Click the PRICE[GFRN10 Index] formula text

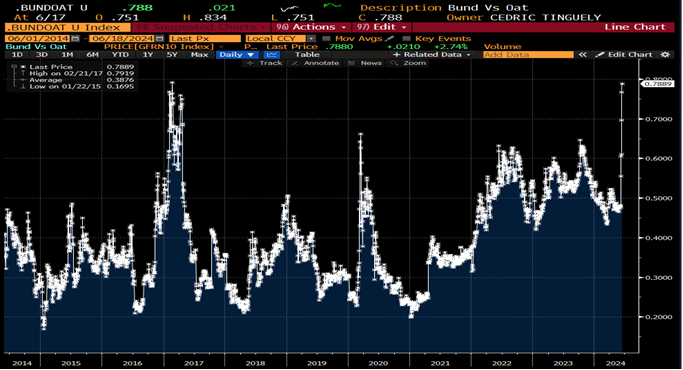click(x=159, y=46)
